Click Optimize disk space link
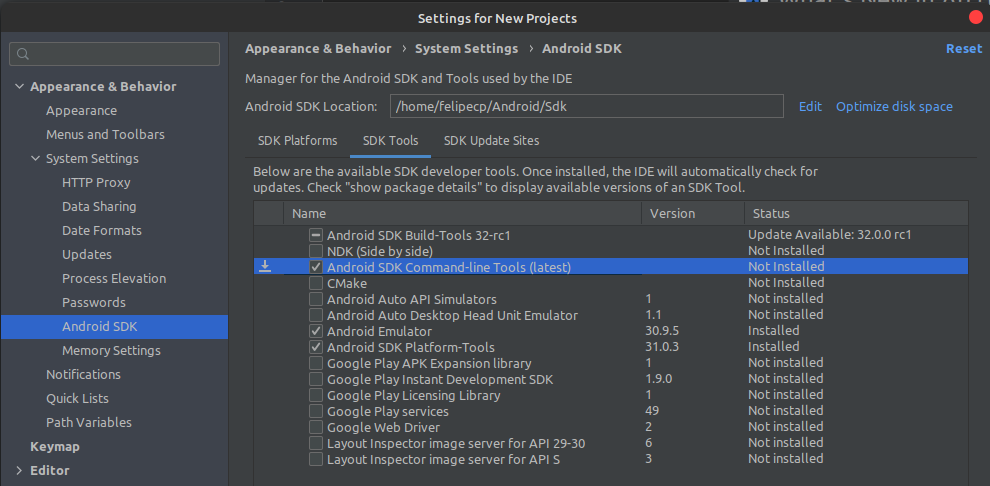Image resolution: width=990 pixels, height=486 pixels. pyautogui.click(x=894, y=107)
